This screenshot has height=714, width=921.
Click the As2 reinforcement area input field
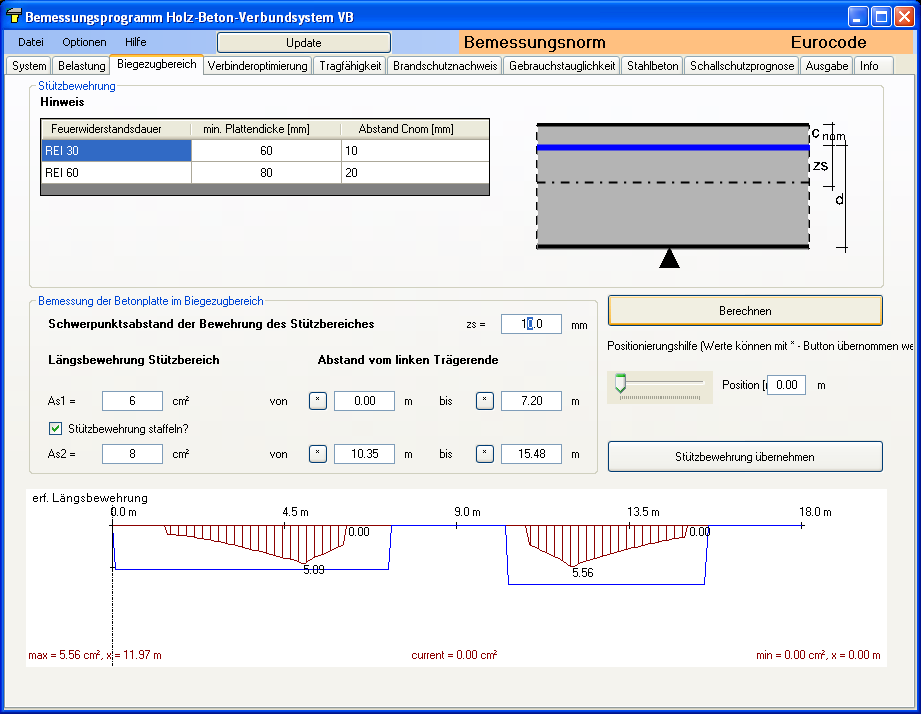click(132, 454)
